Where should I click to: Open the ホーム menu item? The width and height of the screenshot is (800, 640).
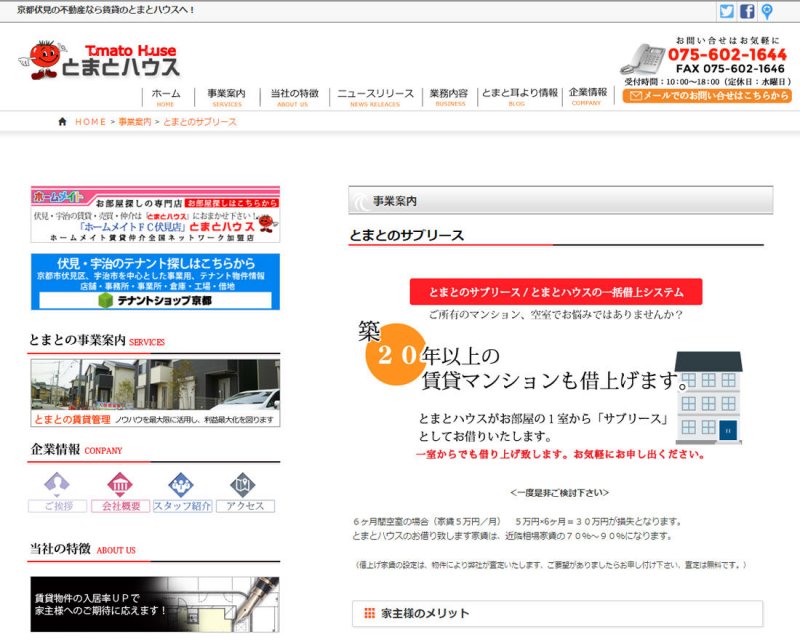coord(165,96)
